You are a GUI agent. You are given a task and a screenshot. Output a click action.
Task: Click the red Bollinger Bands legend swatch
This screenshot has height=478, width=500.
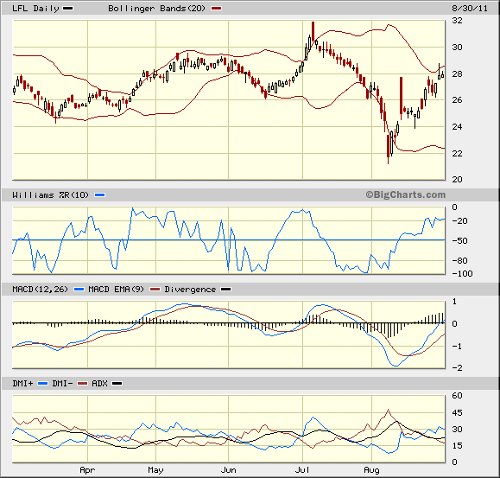pos(216,9)
